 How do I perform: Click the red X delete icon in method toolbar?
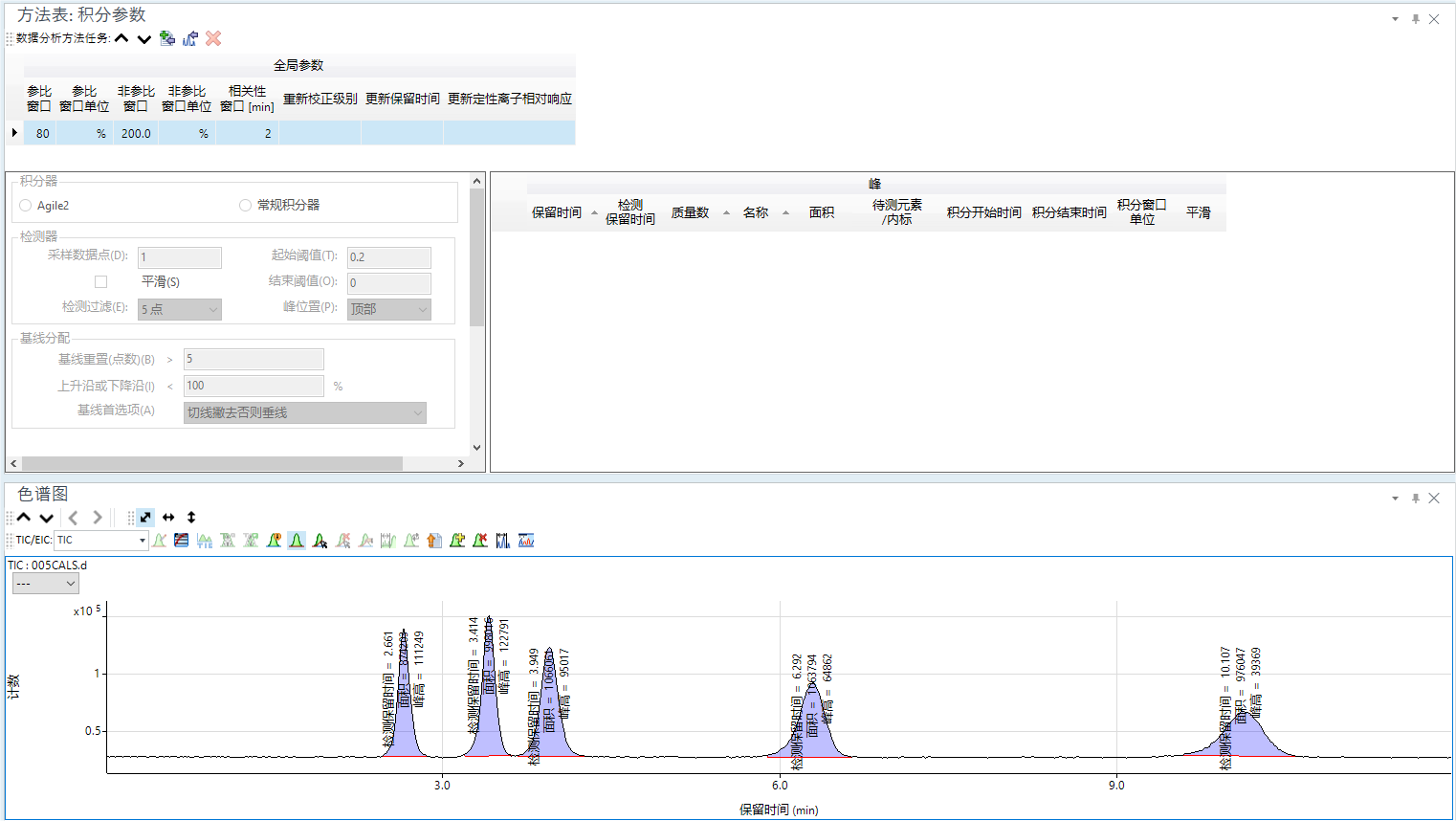[213, 38]
